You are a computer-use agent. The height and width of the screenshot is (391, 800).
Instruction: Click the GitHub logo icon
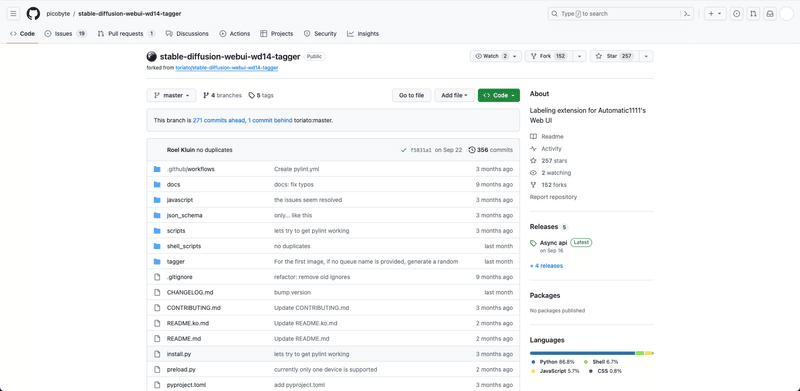pyautogui.click(x=33, y=14)
